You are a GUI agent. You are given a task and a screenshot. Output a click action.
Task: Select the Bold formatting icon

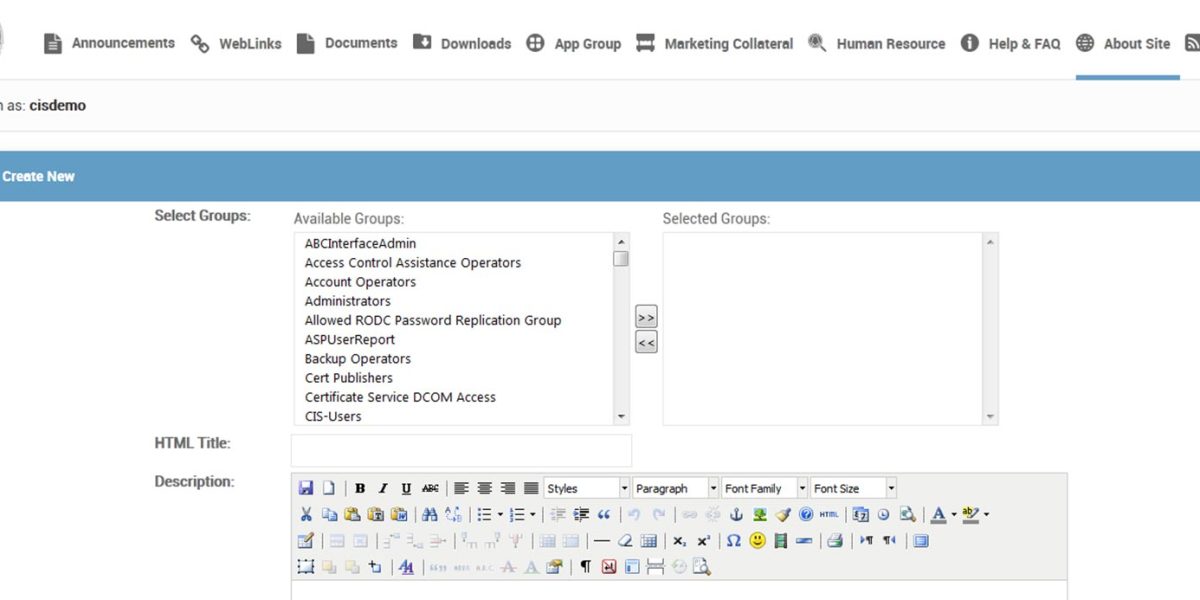point(360,487)
